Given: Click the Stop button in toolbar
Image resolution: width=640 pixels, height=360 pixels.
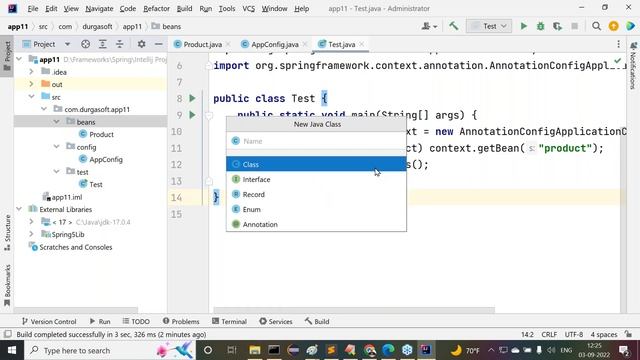Looking at the screenshot, I should [x=575, y=26].
